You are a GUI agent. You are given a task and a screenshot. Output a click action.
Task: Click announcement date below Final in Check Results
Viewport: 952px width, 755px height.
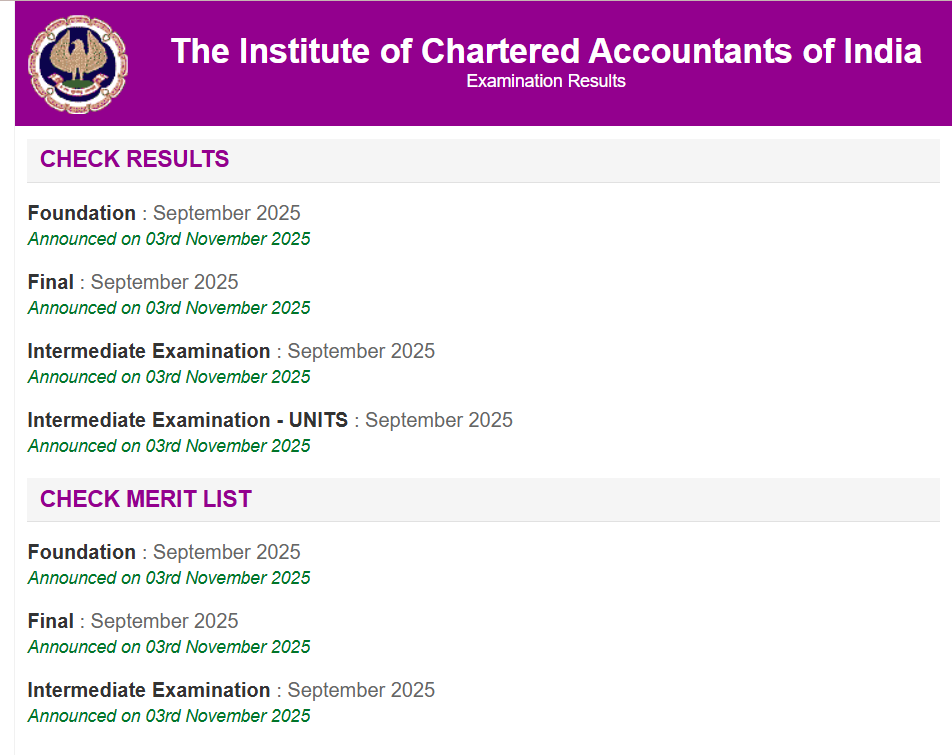click(x=169, y=308)
